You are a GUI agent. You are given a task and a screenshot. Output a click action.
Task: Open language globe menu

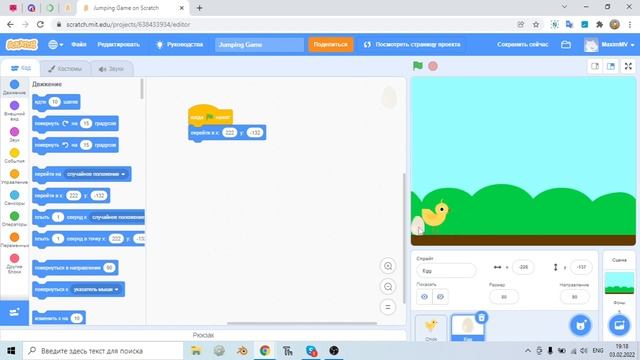(55, 44)
